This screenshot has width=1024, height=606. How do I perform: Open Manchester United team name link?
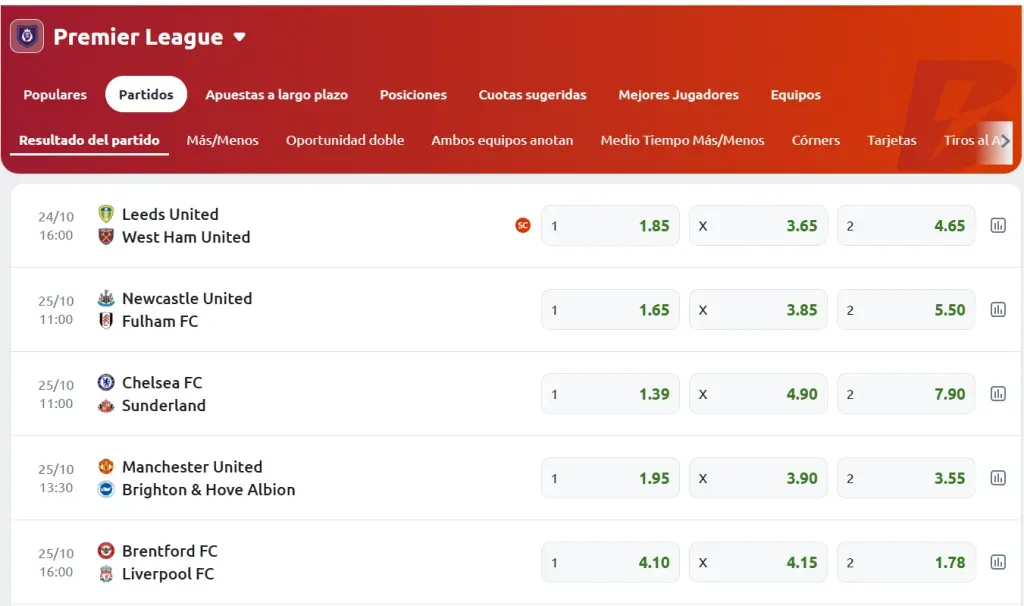pyautogui.click(x=192, y=467)
